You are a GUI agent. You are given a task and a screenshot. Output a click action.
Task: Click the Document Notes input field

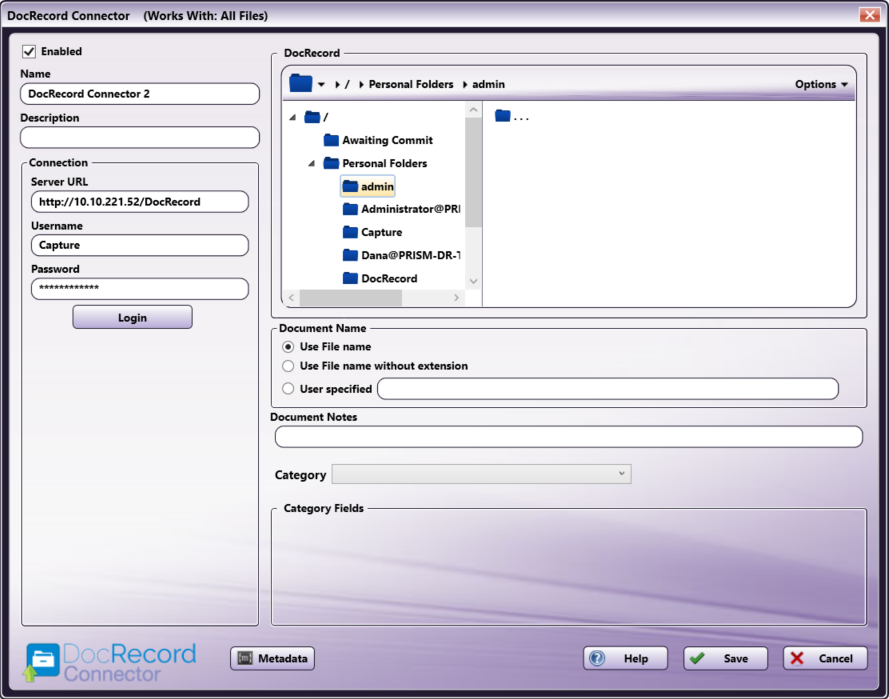pos(569,437)
